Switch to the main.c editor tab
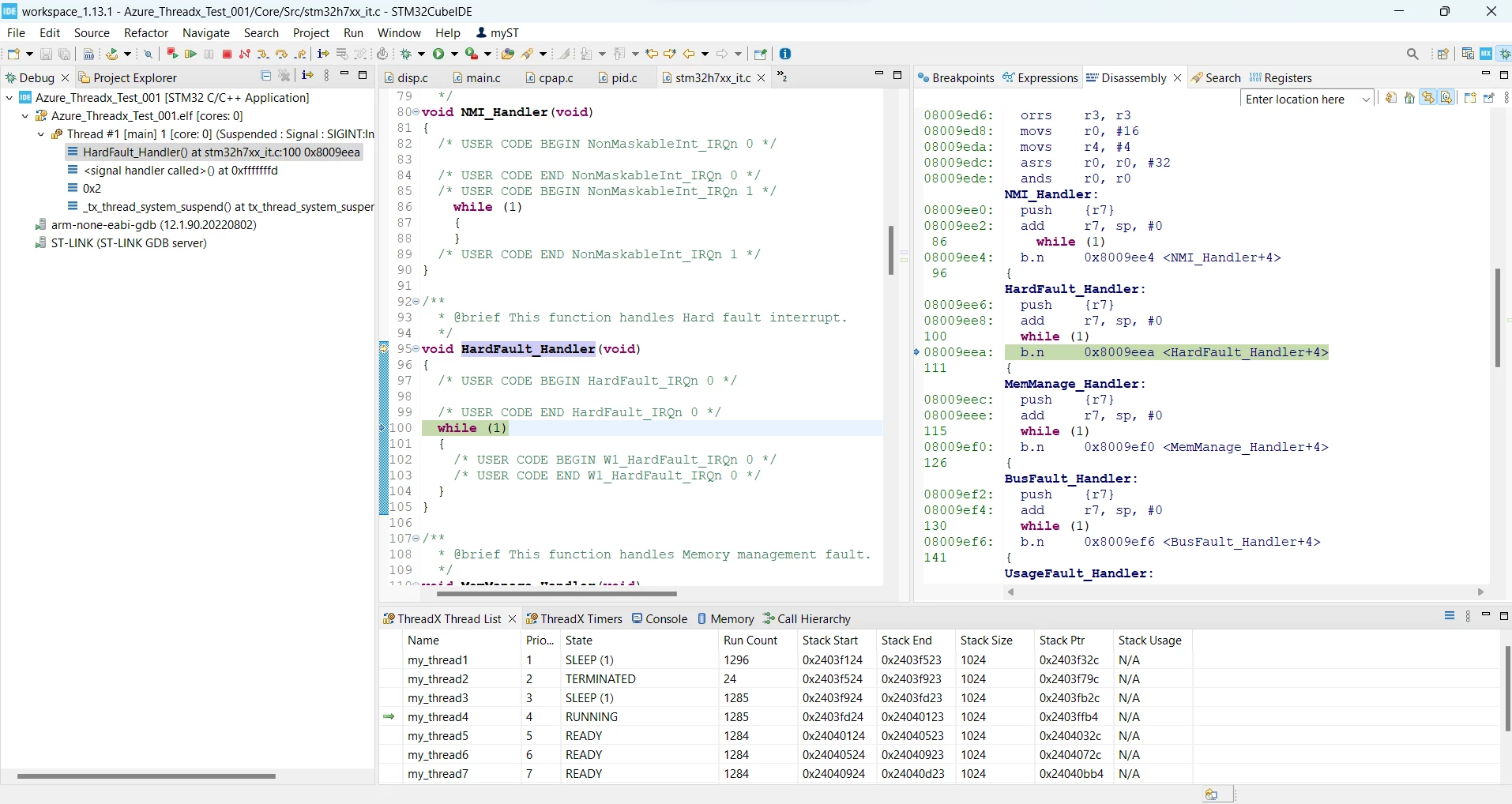This screenshot has width=1512, height=804. (x=477, y=77)
